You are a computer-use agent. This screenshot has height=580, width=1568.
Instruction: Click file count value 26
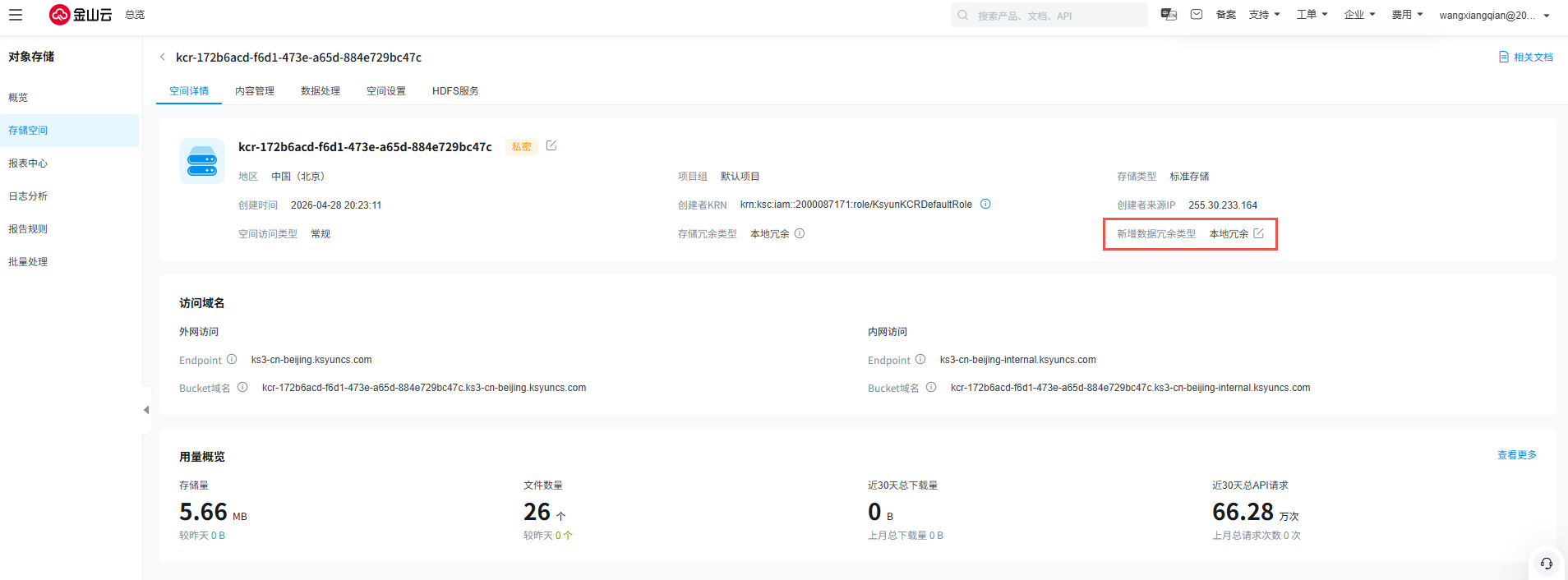point(537,512)
